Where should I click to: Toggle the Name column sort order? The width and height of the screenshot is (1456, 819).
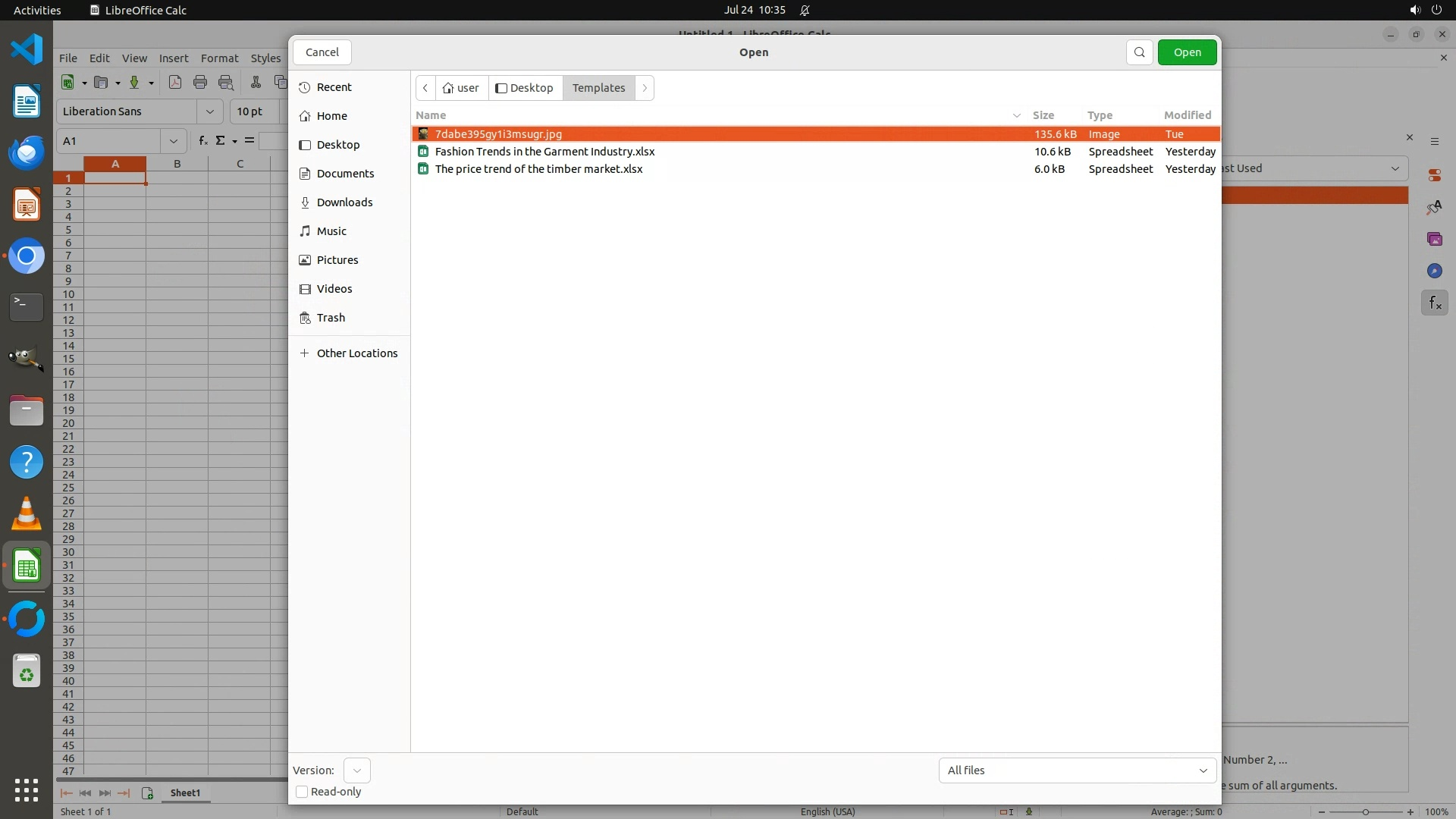click(431, 115)
